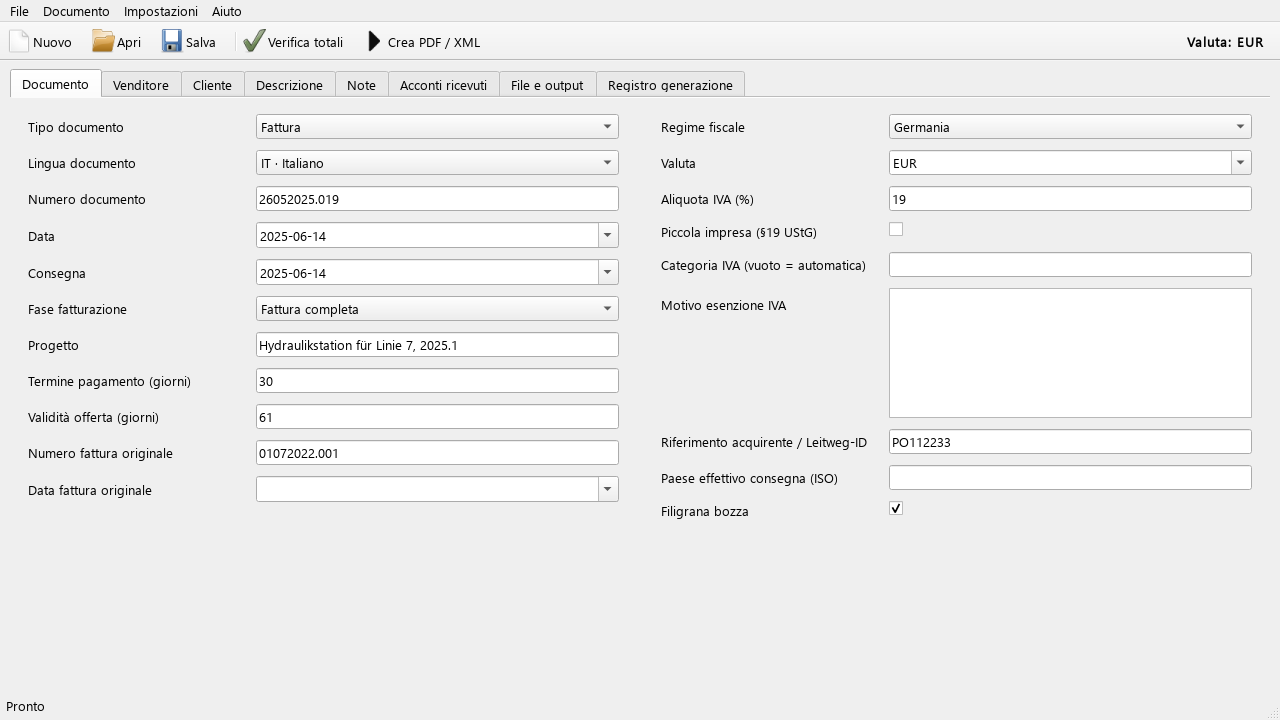Open the Documento menu
Image resolution: width=1280 pixels, height=720 pixels.
(76, 11)
